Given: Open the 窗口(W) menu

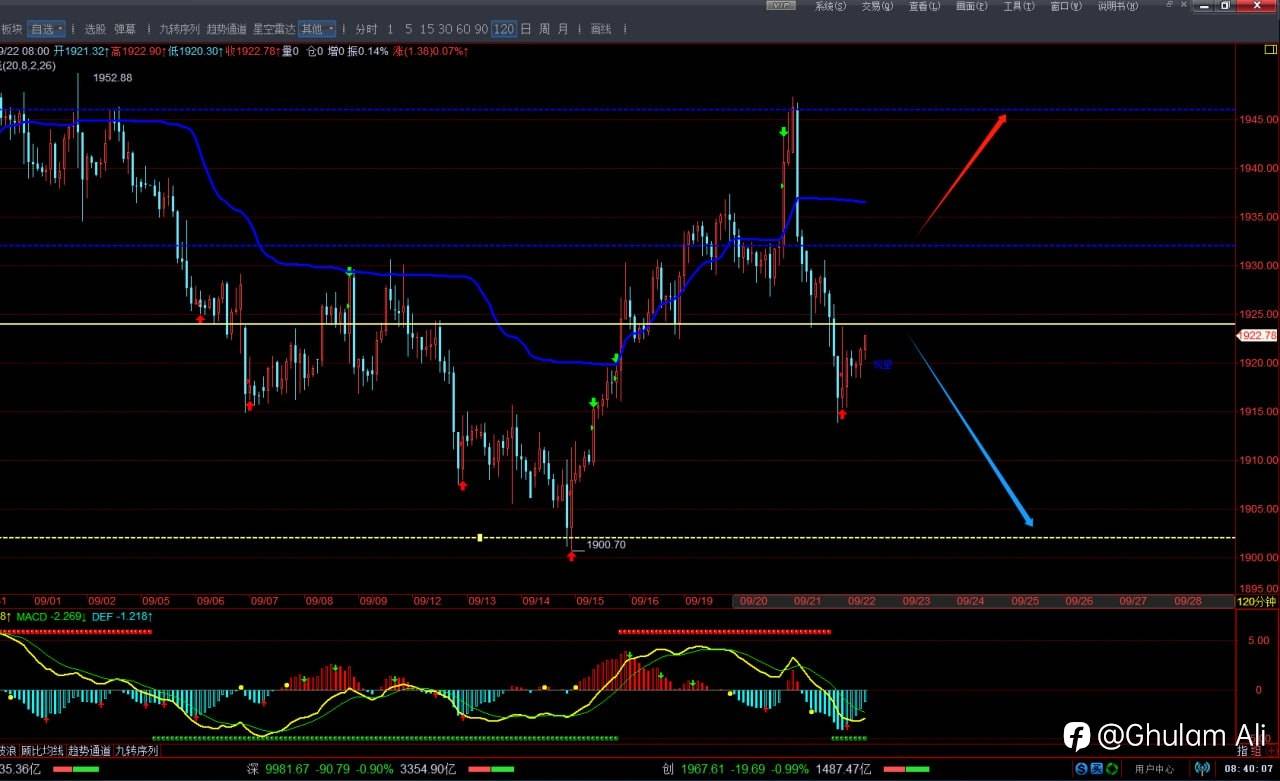Looking at the screenshot, I should [1066, 6].
